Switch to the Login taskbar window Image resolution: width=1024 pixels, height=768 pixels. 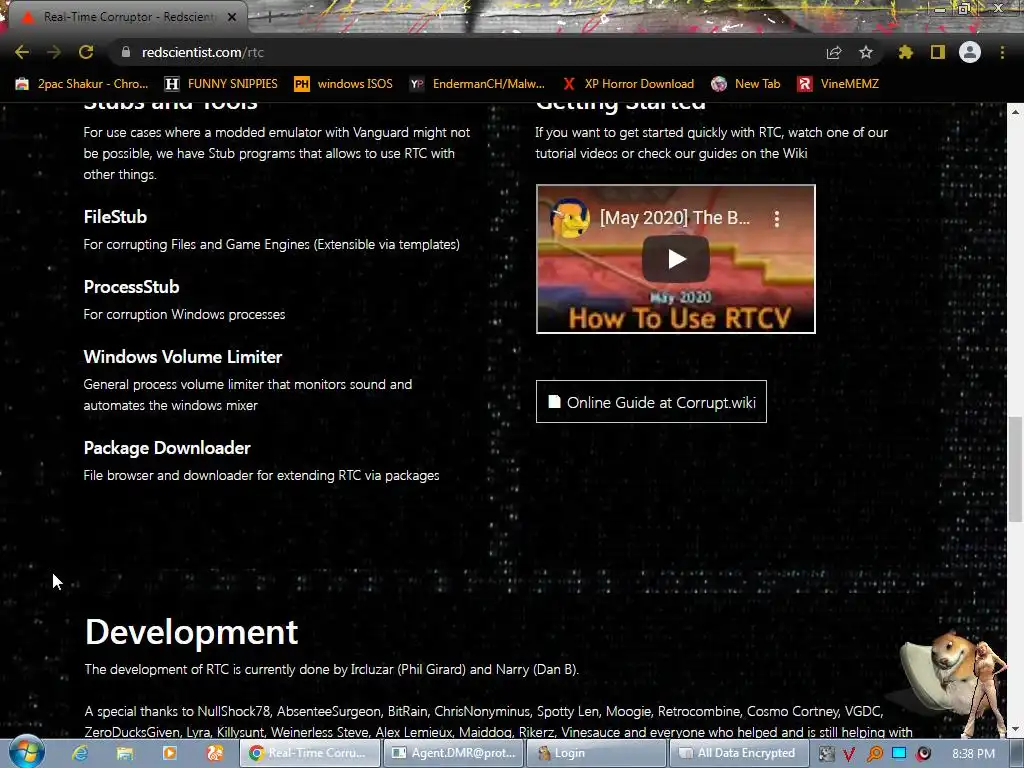(596, 753)
